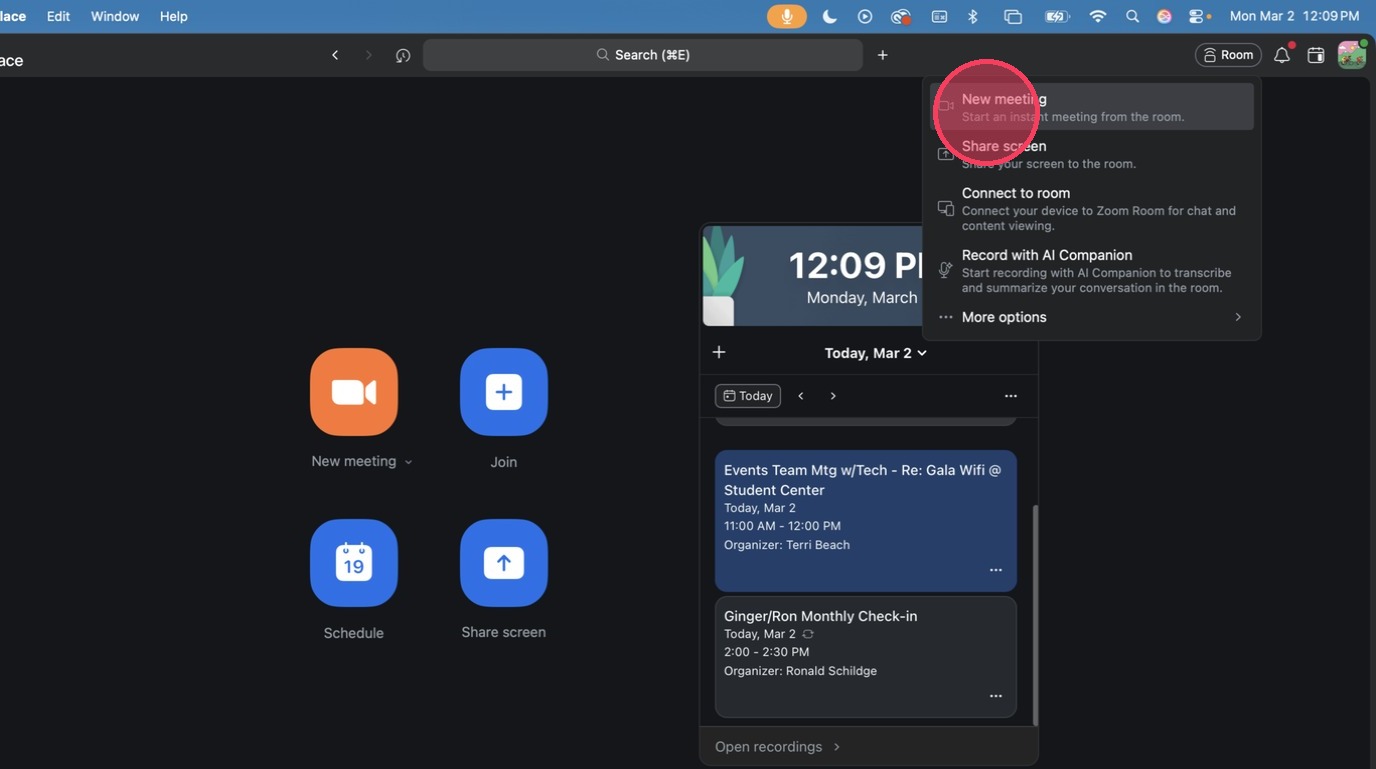Open Wi-Fi status in menu bar

point(1098,16)
